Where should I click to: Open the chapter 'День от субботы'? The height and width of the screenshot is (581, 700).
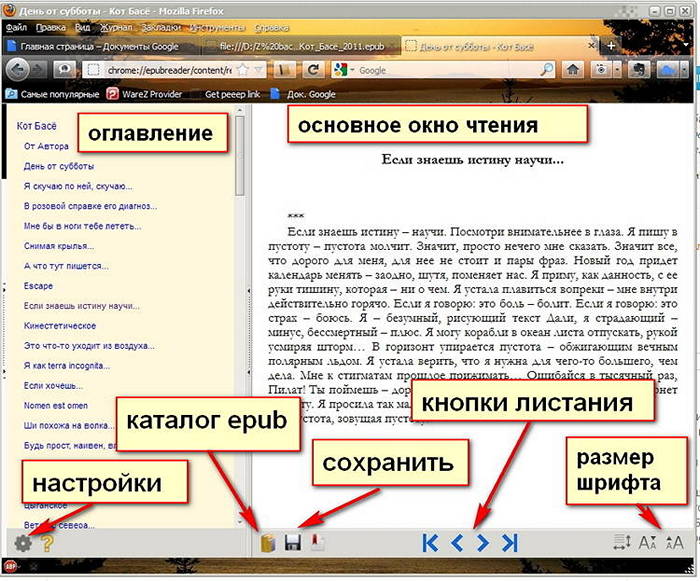[x=59, y=165]
